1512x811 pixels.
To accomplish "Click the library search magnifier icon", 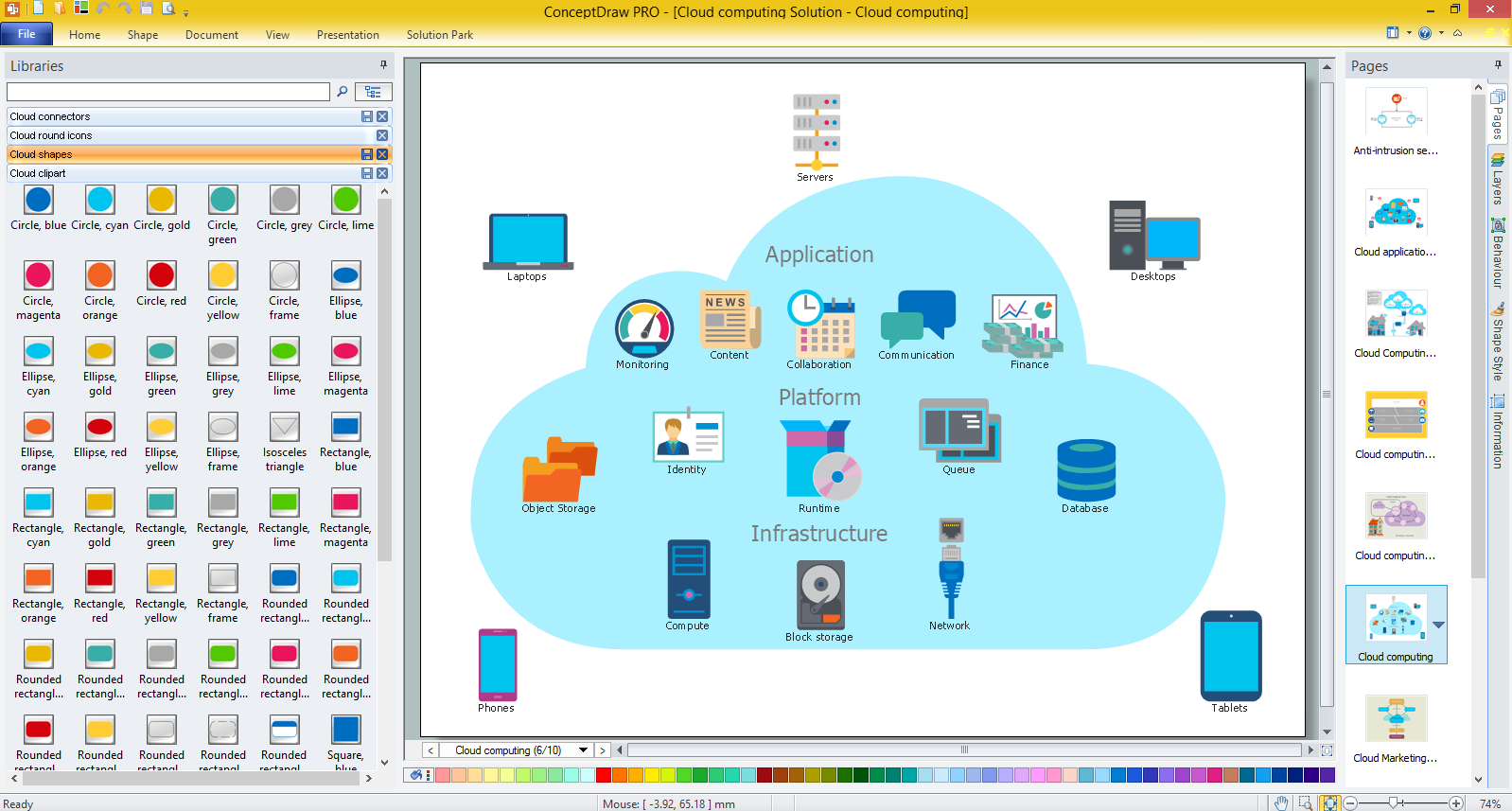I will pos(342,92).
